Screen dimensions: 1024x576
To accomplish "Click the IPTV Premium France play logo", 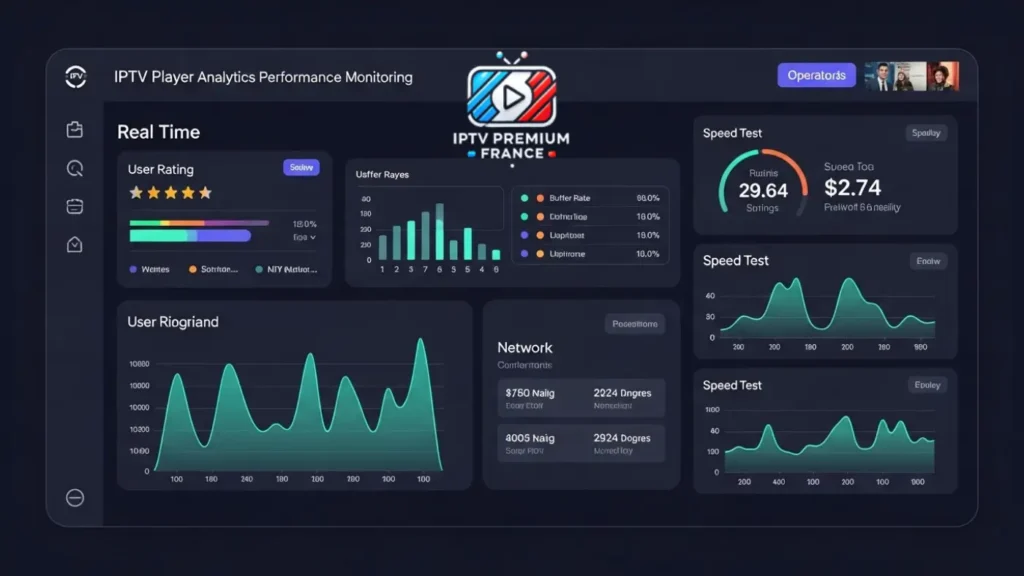I will tap(512, 97).
